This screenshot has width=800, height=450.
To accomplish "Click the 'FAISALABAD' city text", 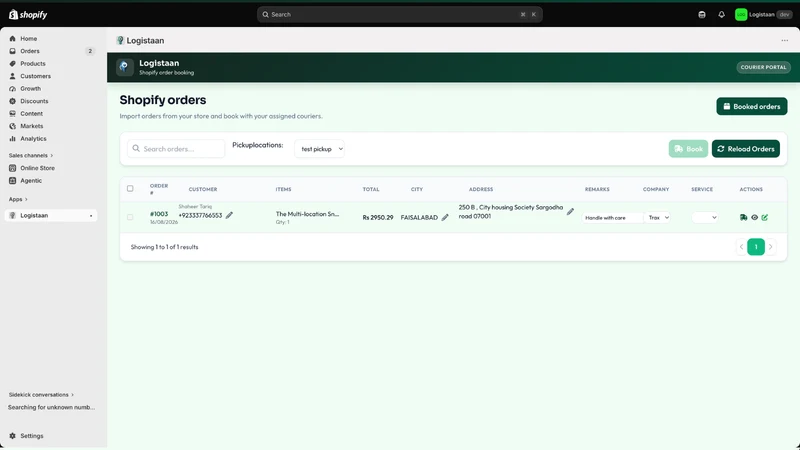I will (x=419, y=217).
